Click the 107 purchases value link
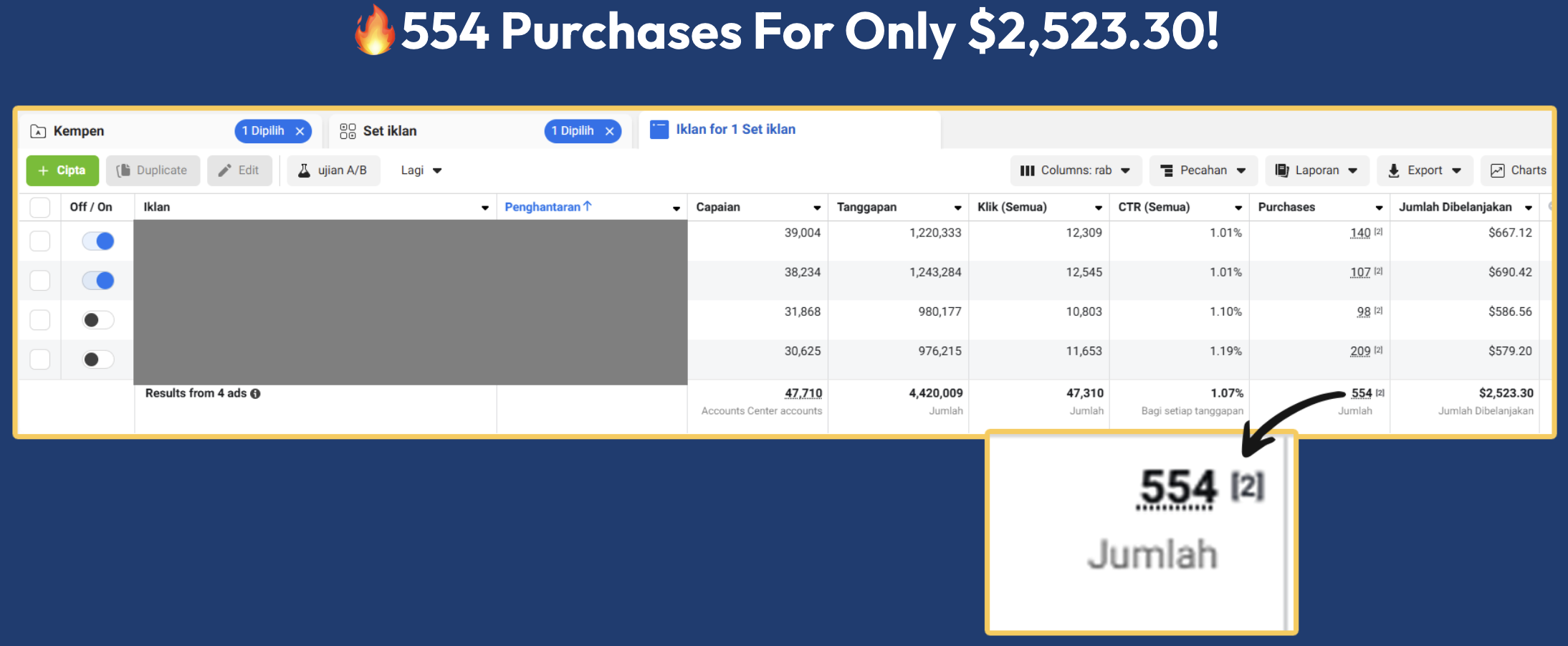The width and height of the screenshot is (1568, 646). click(1360, 272)
